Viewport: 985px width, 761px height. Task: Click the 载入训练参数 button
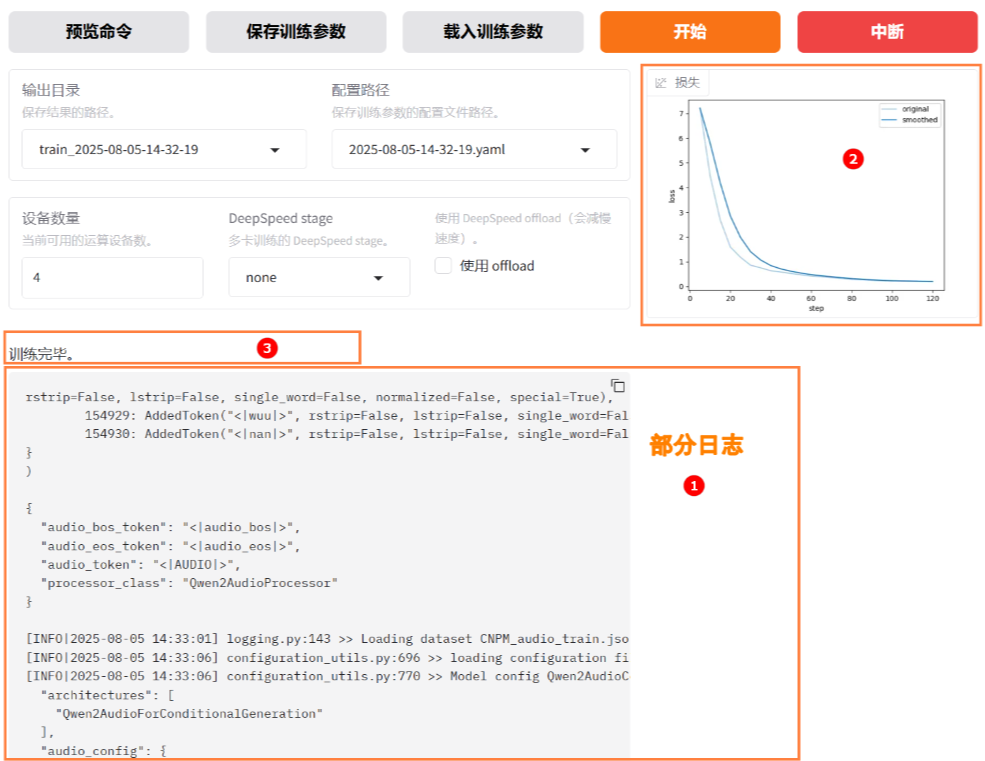[493, 31]
